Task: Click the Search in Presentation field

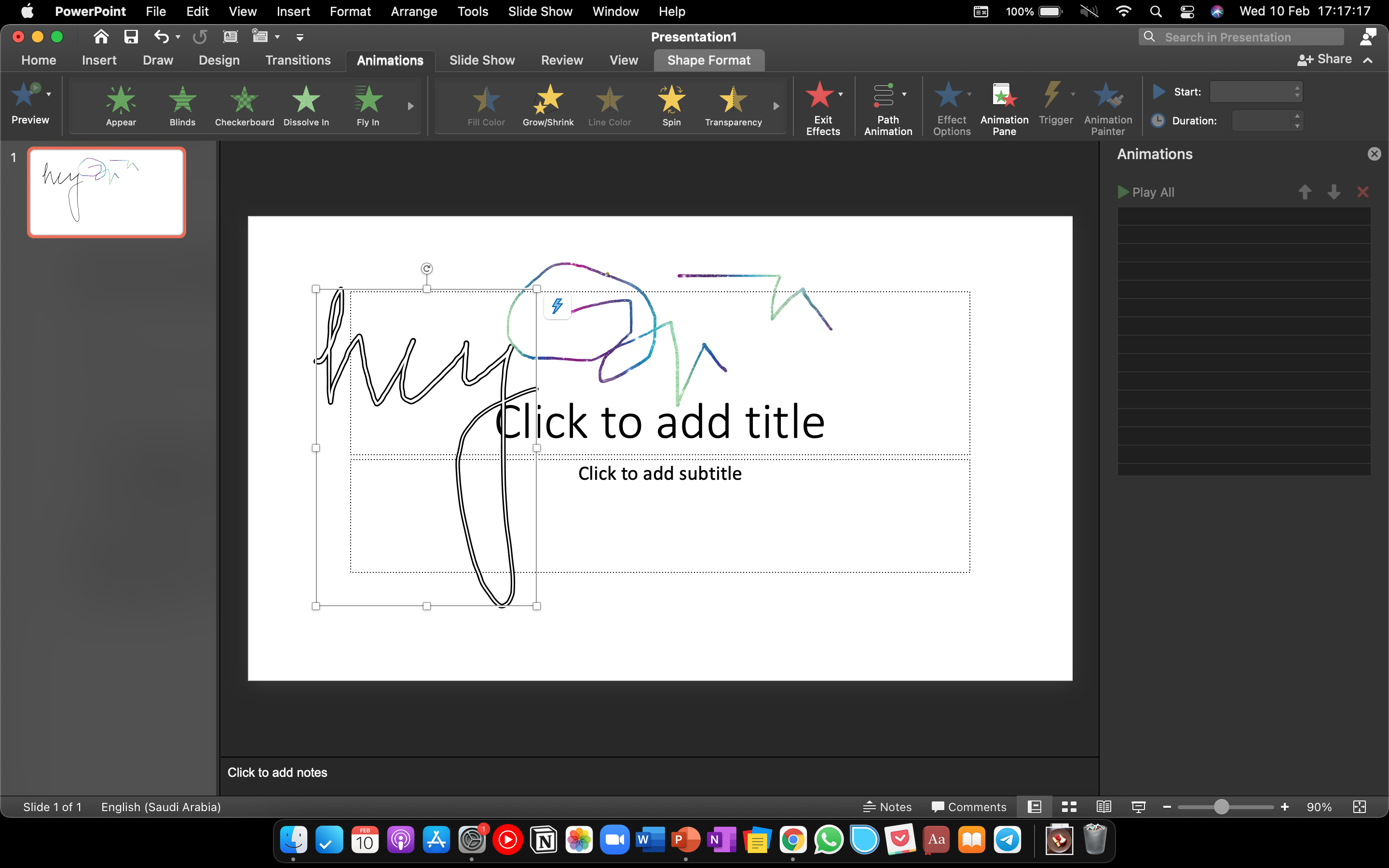Action: pos(1241,37)
